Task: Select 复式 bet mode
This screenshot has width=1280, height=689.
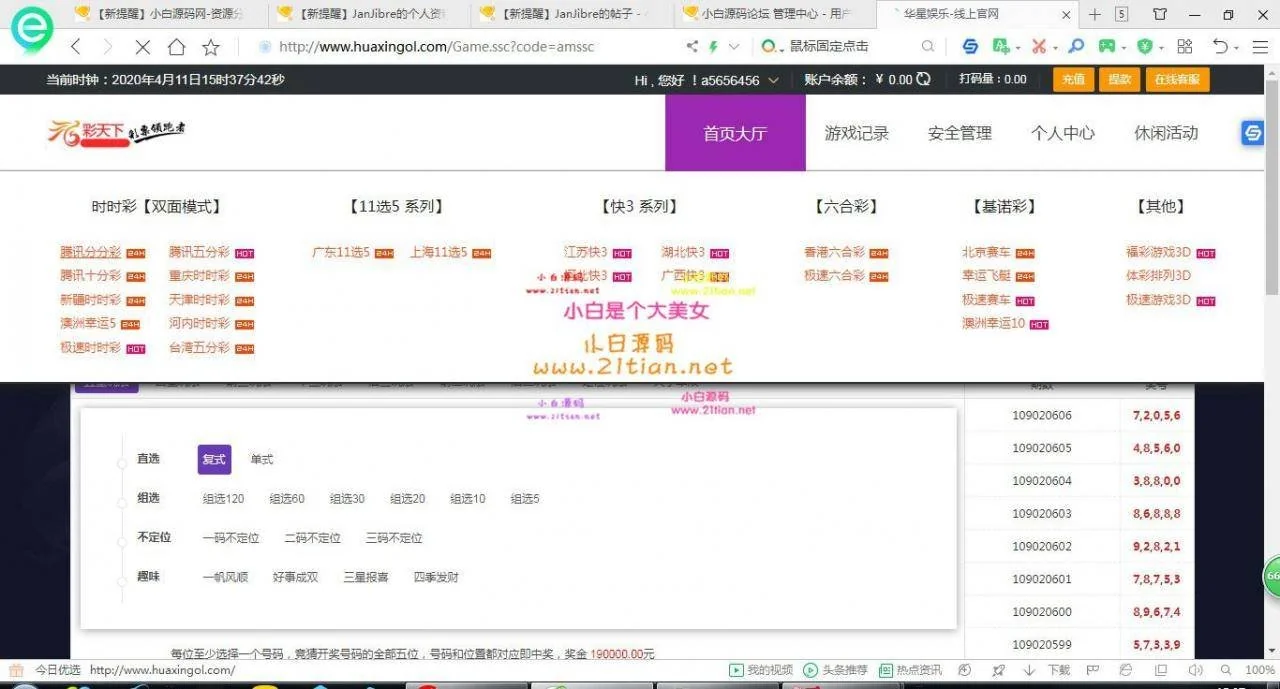Action: (214, 459)
